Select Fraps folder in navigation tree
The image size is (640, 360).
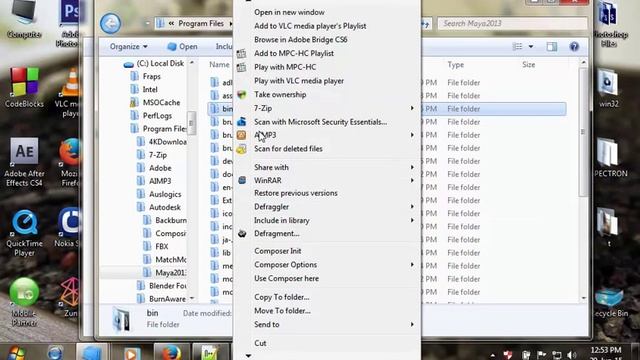(151, 76)
